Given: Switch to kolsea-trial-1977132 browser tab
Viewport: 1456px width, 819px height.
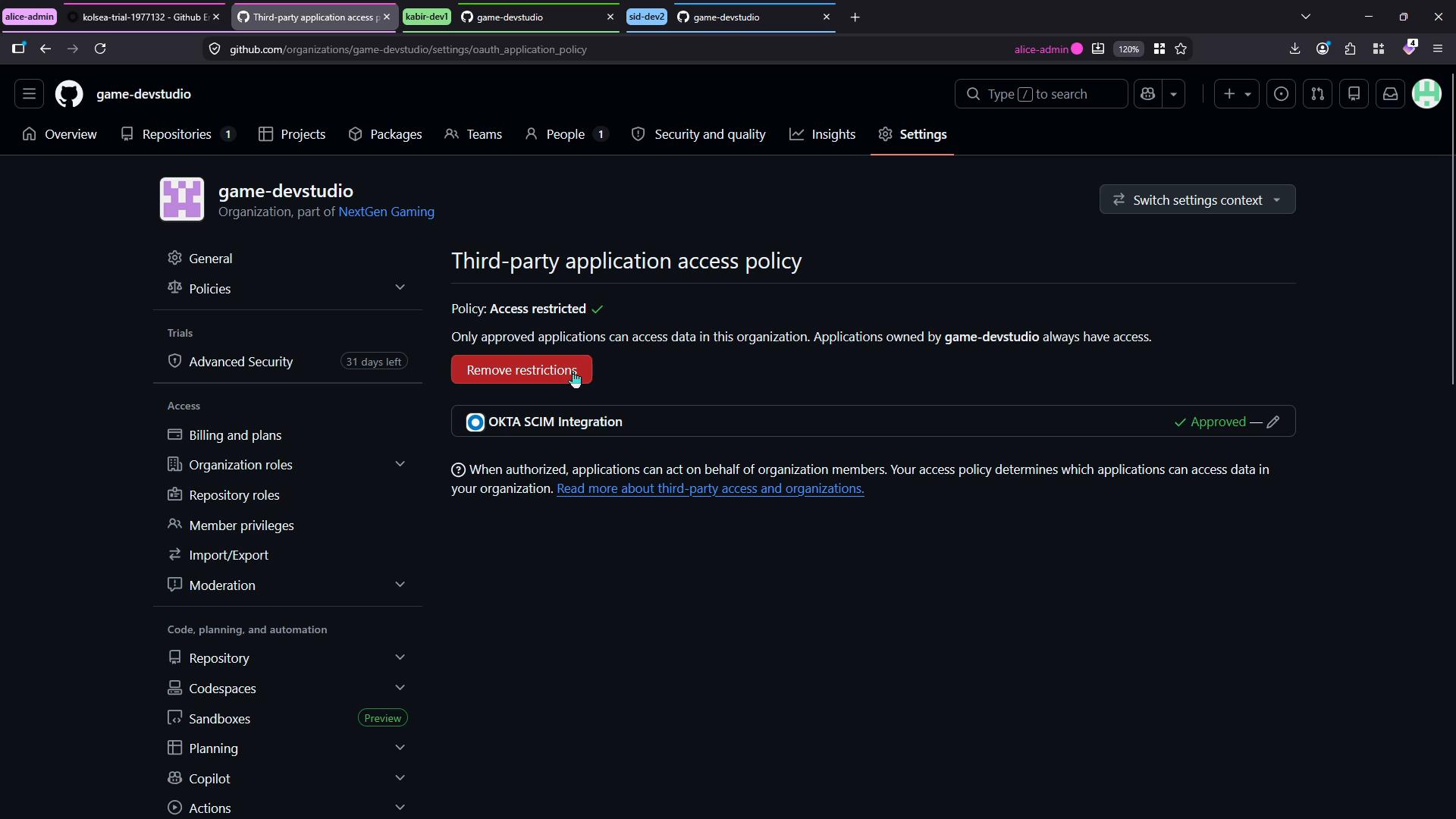Looking at the screenshot, I should click(144, 17).
